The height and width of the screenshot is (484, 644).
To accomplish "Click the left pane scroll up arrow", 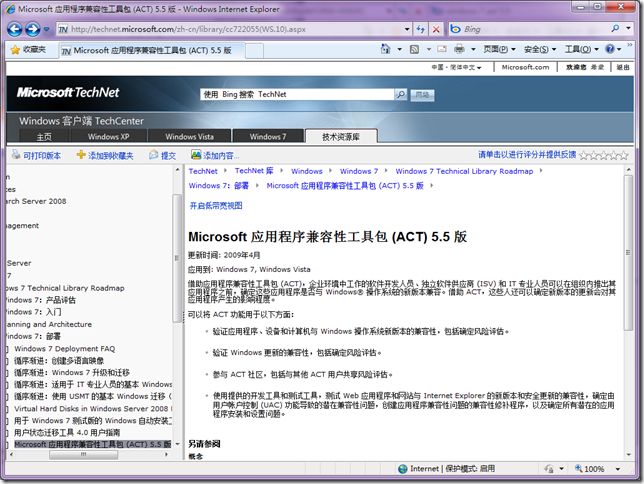I will [x=177, y=170].
